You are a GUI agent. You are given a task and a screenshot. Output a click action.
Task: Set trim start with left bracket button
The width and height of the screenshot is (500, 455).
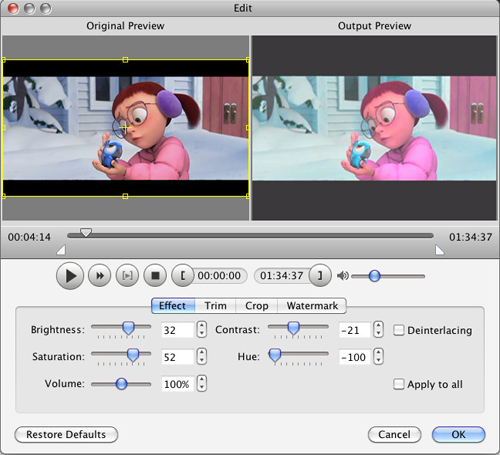(182, 276)
